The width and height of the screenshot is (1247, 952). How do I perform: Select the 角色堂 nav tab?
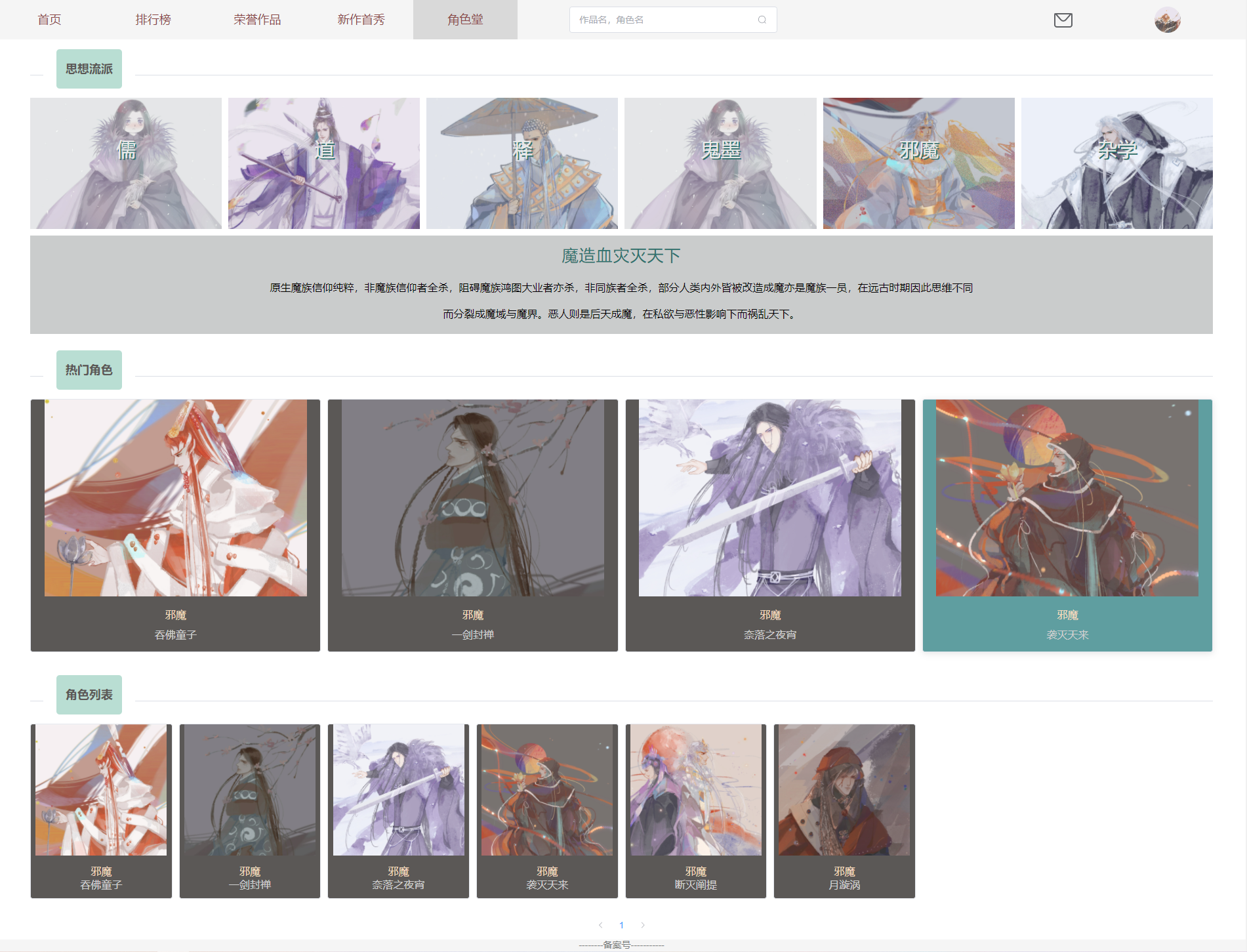pos(465,20)
